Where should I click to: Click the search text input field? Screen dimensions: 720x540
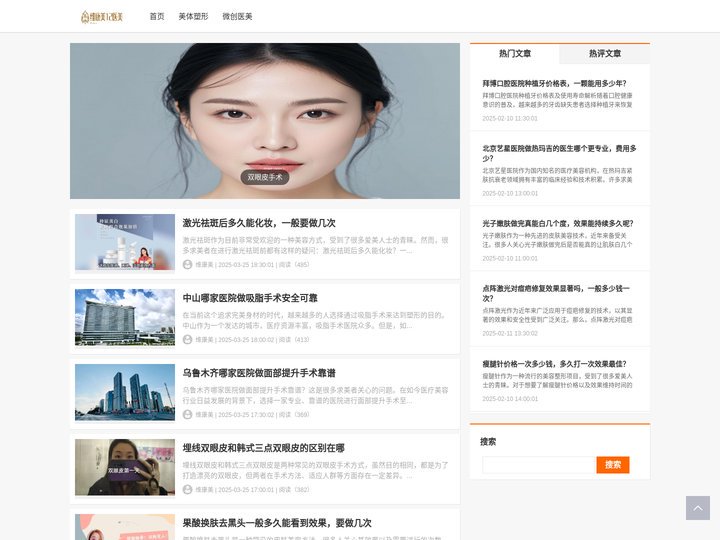539,465
